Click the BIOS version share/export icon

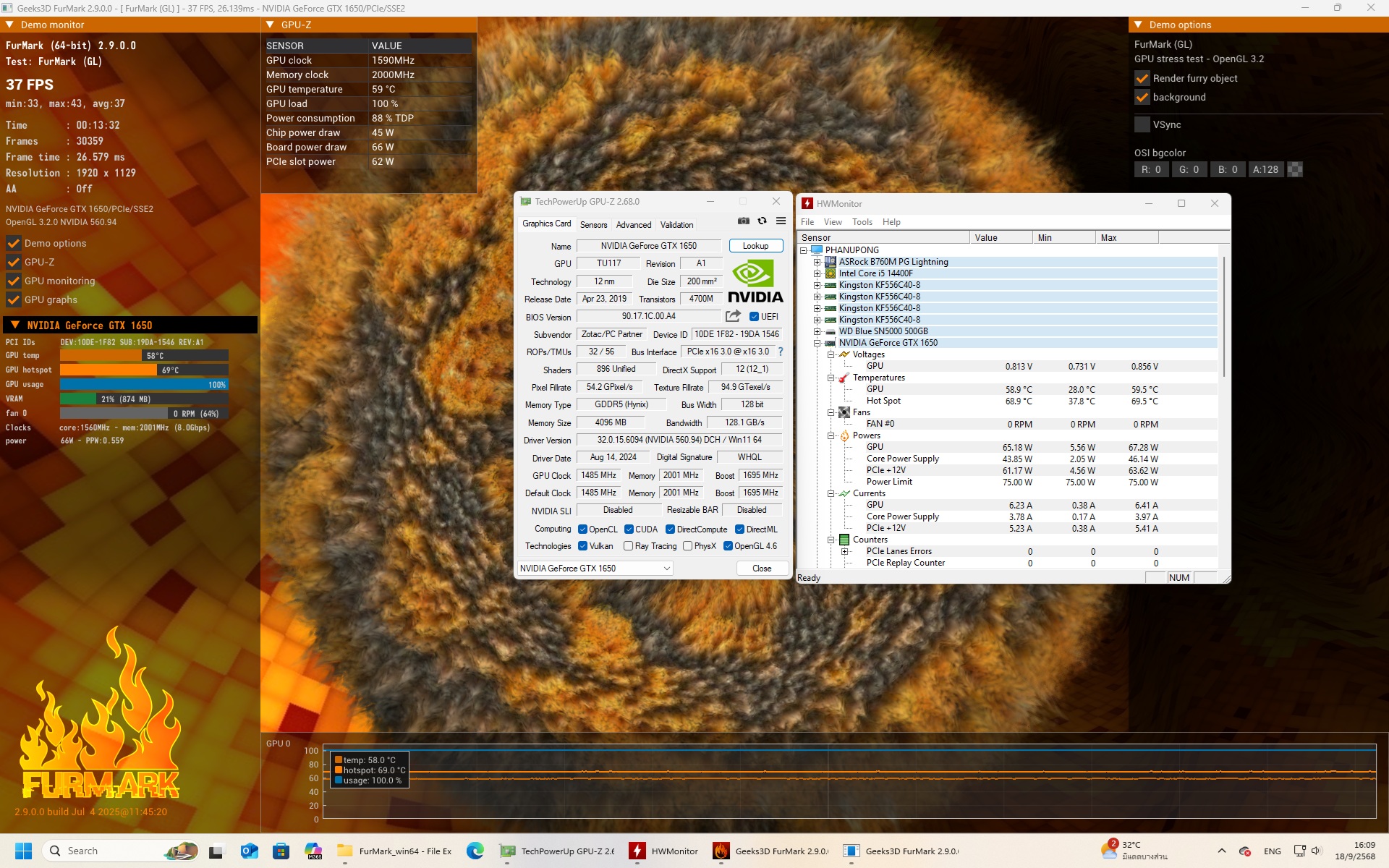pyautogui.click(x=733, y=316)
